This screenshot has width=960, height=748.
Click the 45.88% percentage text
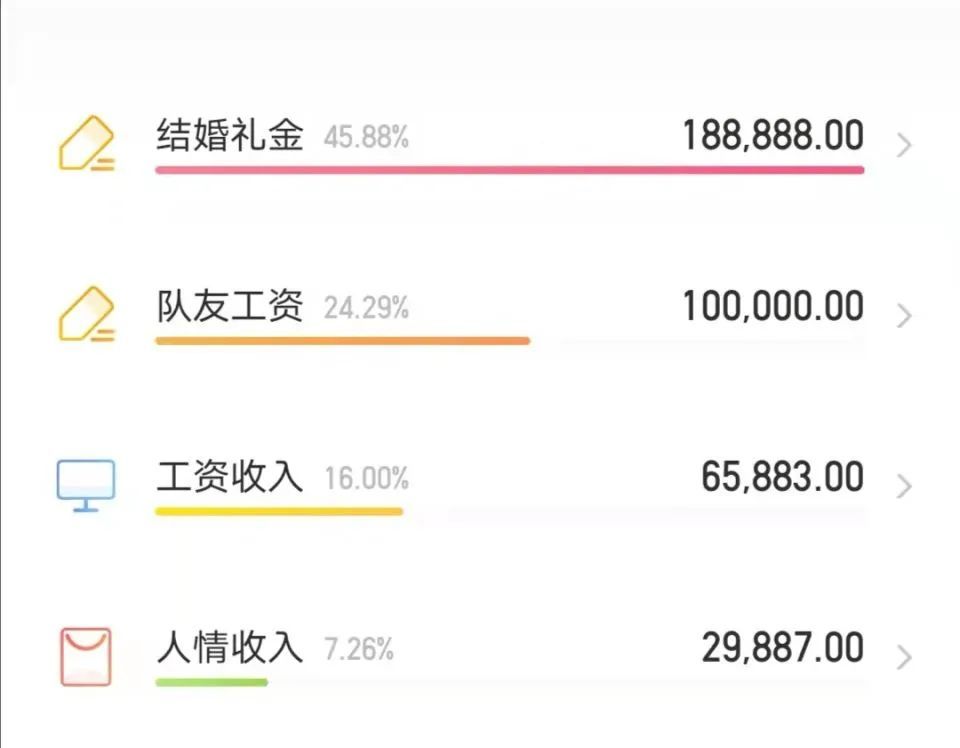click(x=366, y=138)
